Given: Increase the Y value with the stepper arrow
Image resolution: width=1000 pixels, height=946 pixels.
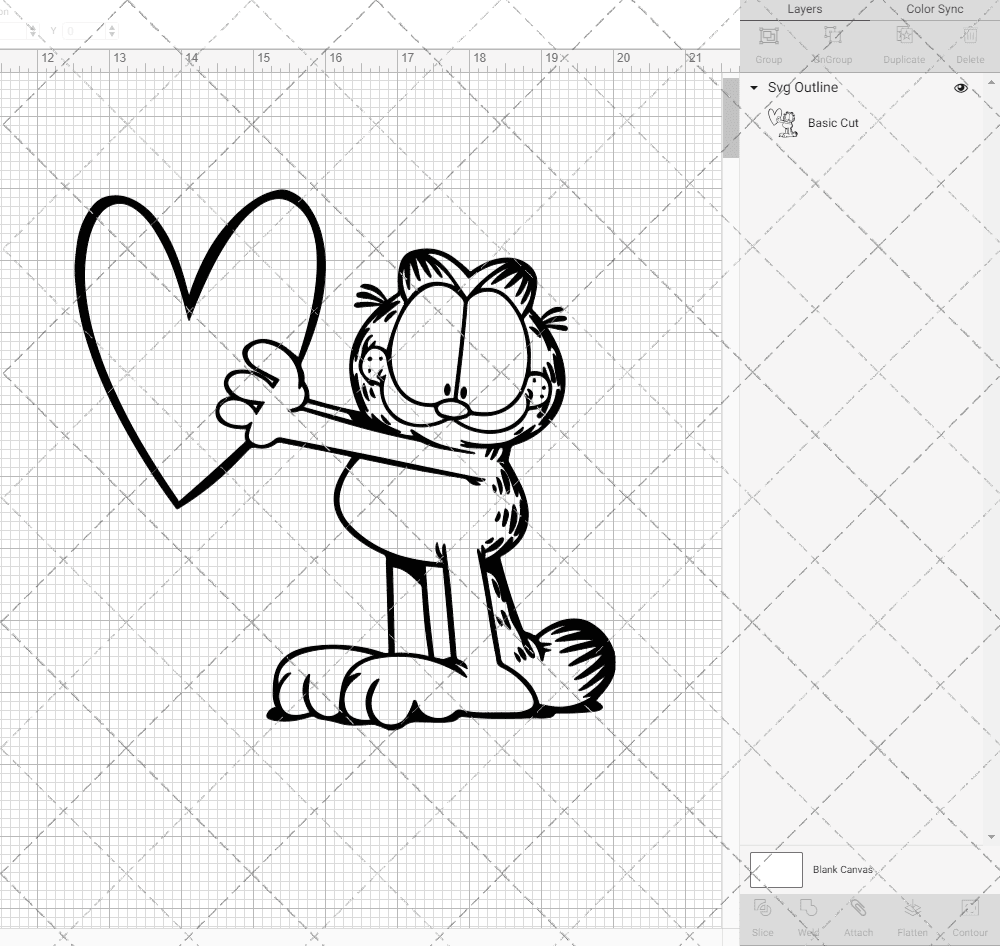Looking at the screenshot, I should tap(113, 28).
